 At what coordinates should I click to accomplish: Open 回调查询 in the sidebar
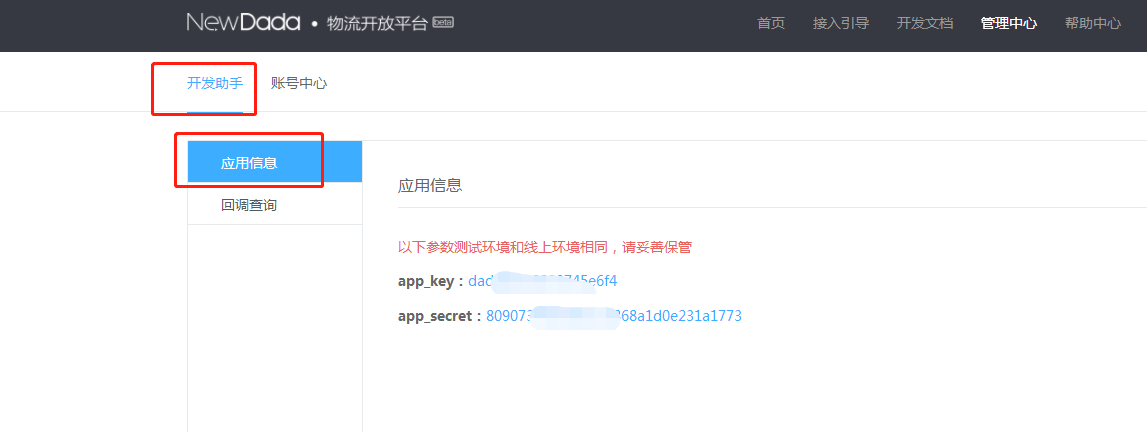tap(275, 204)
